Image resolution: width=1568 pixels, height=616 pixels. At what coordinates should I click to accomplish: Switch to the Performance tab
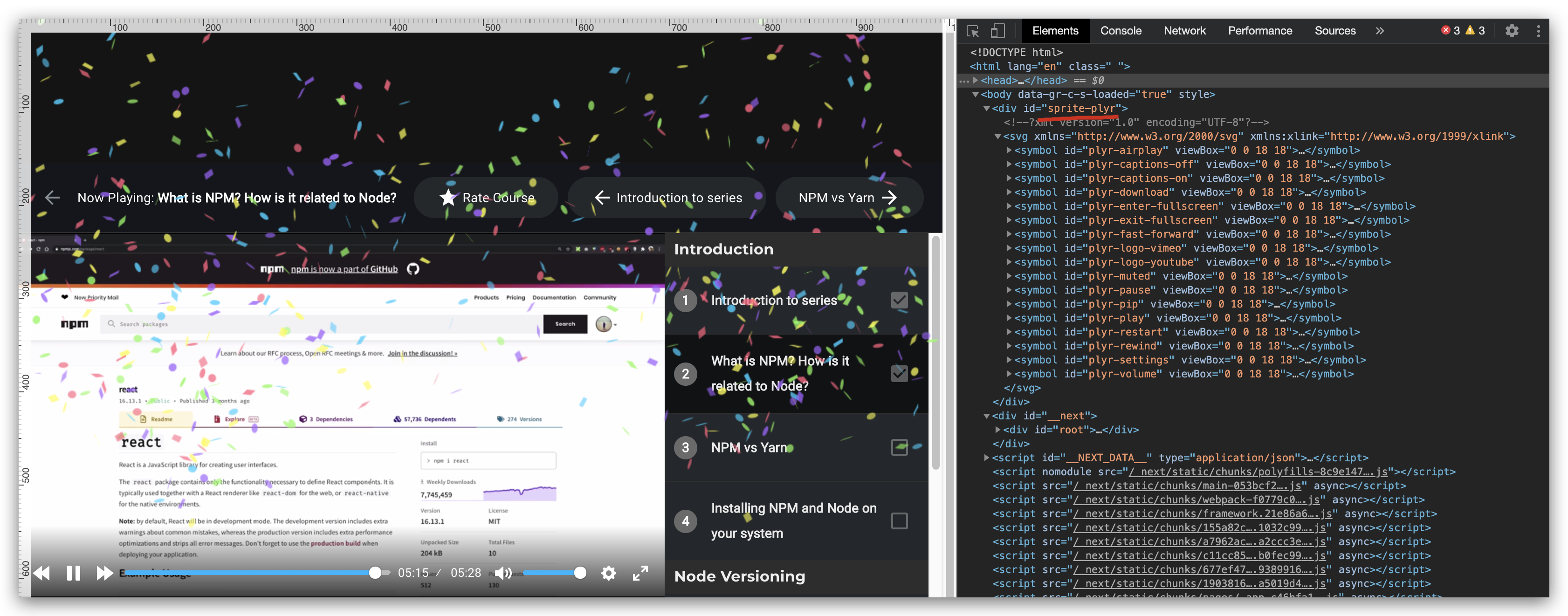[x=1260, y=30]
